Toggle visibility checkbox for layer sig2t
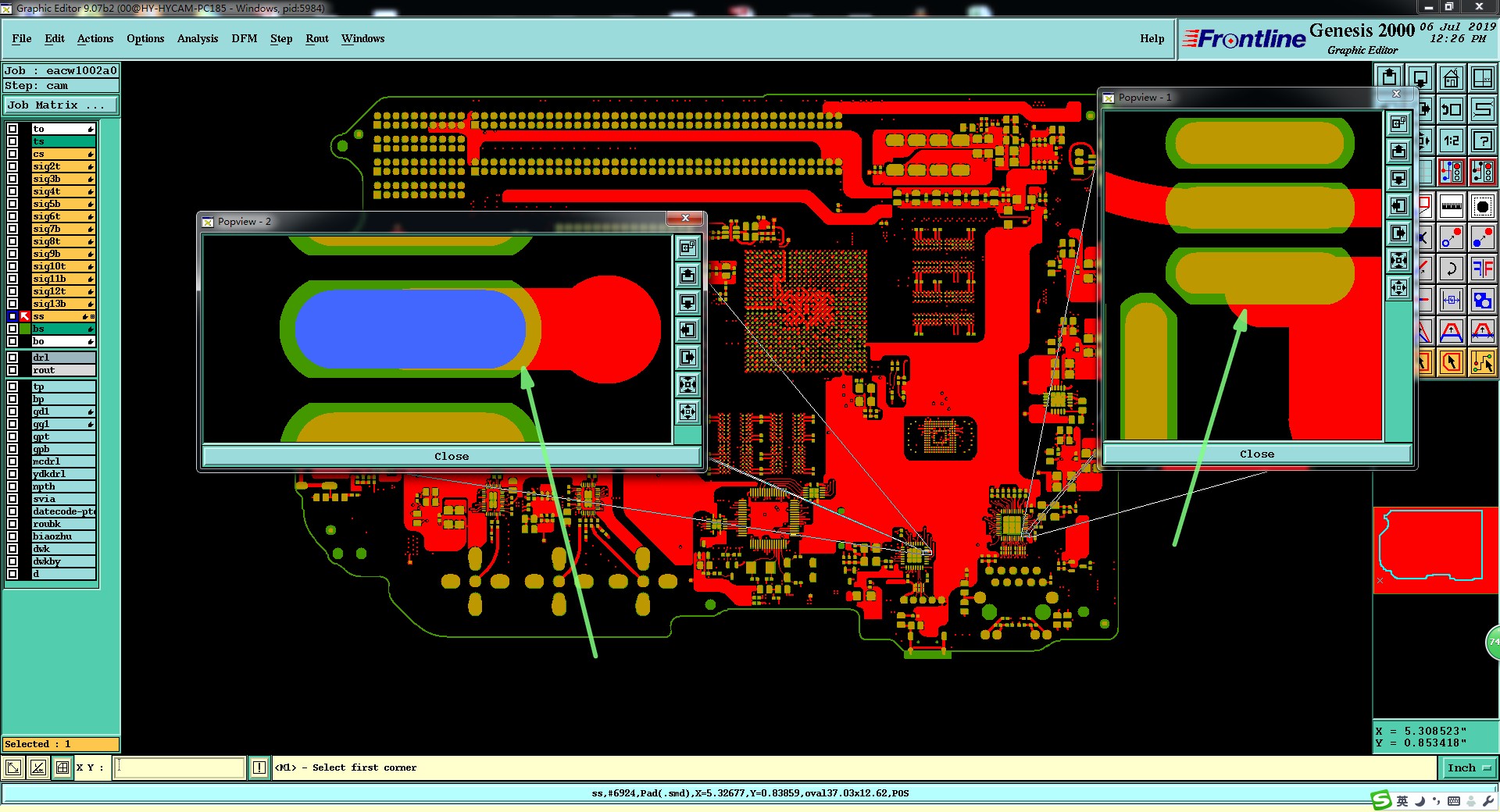1500x812 pixels. click(12, 166)
